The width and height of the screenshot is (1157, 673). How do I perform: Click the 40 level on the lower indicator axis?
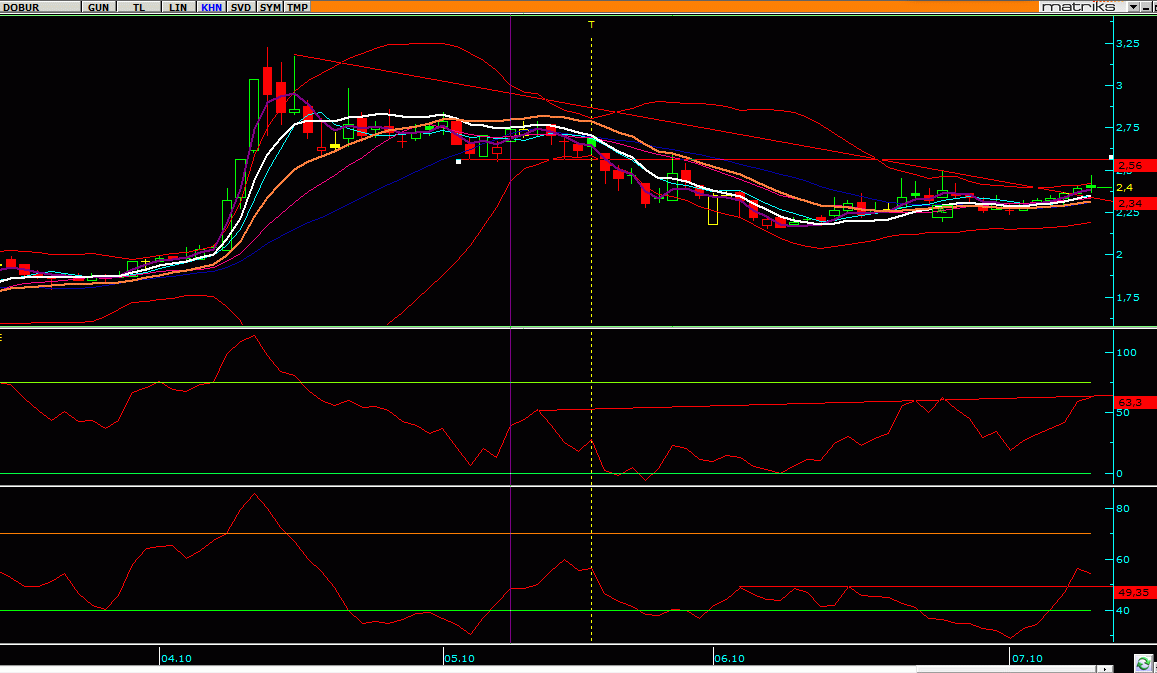(1122, 610)
